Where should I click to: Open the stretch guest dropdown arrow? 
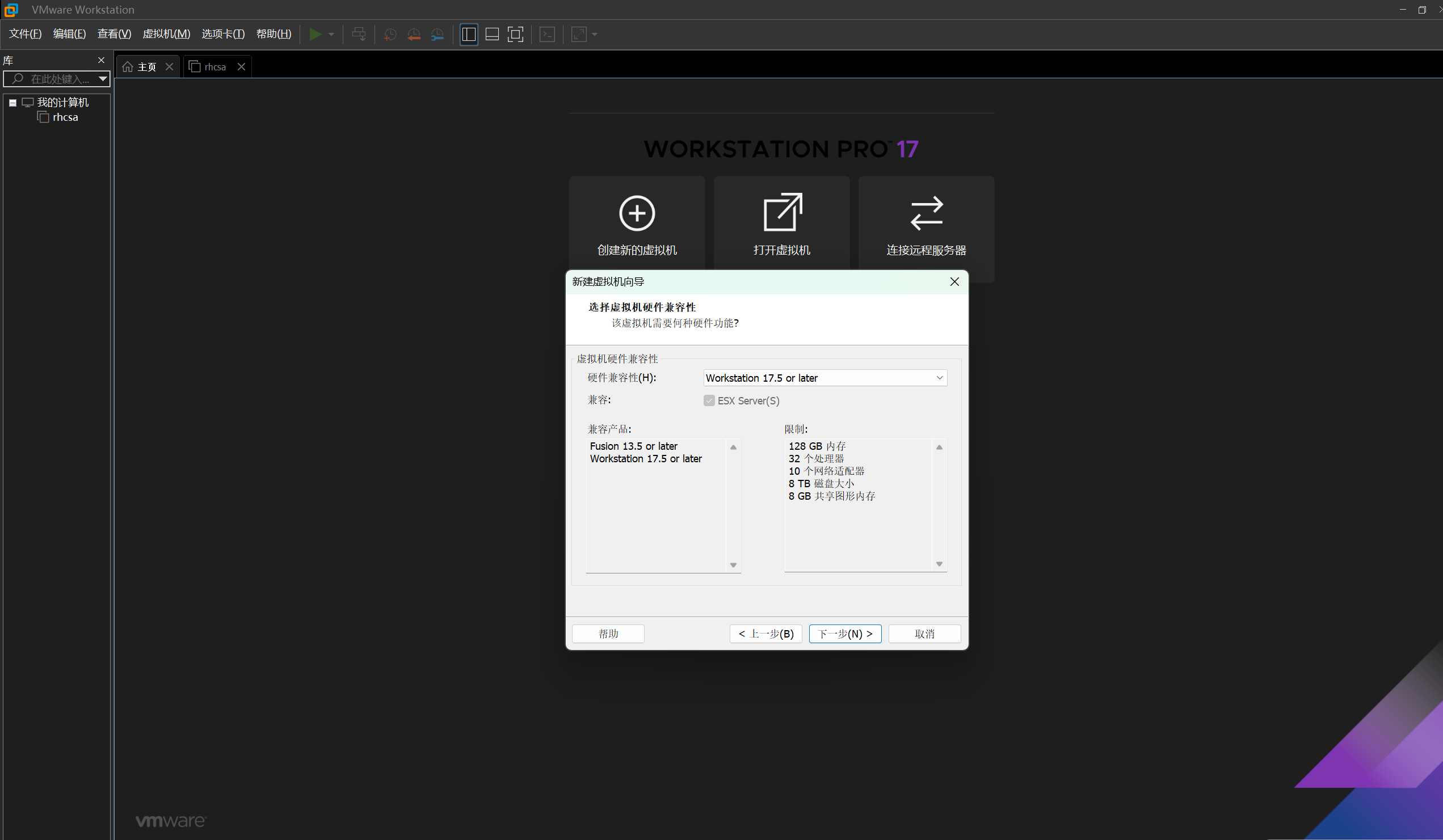pos(595,35)
